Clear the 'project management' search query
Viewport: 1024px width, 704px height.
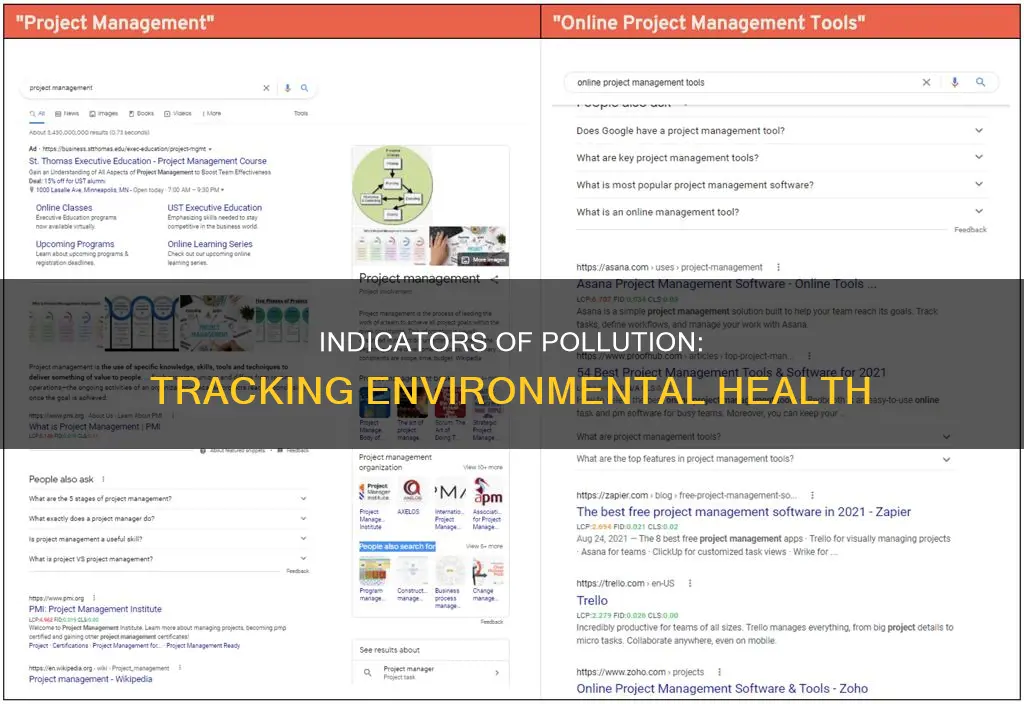point(266,88)
